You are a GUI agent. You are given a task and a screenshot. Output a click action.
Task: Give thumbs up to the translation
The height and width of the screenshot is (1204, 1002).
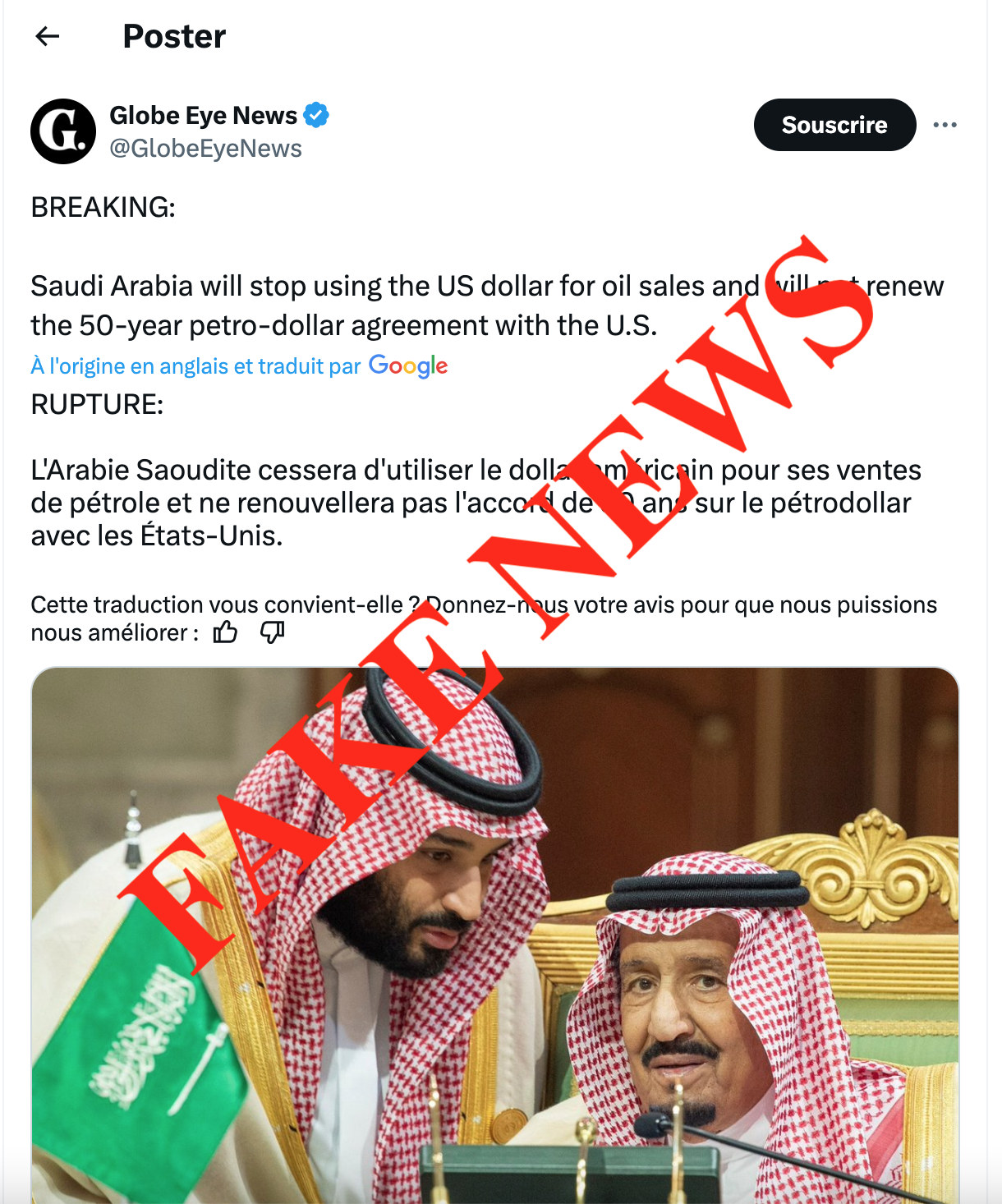pyautogui.click(x=225, y=632)
